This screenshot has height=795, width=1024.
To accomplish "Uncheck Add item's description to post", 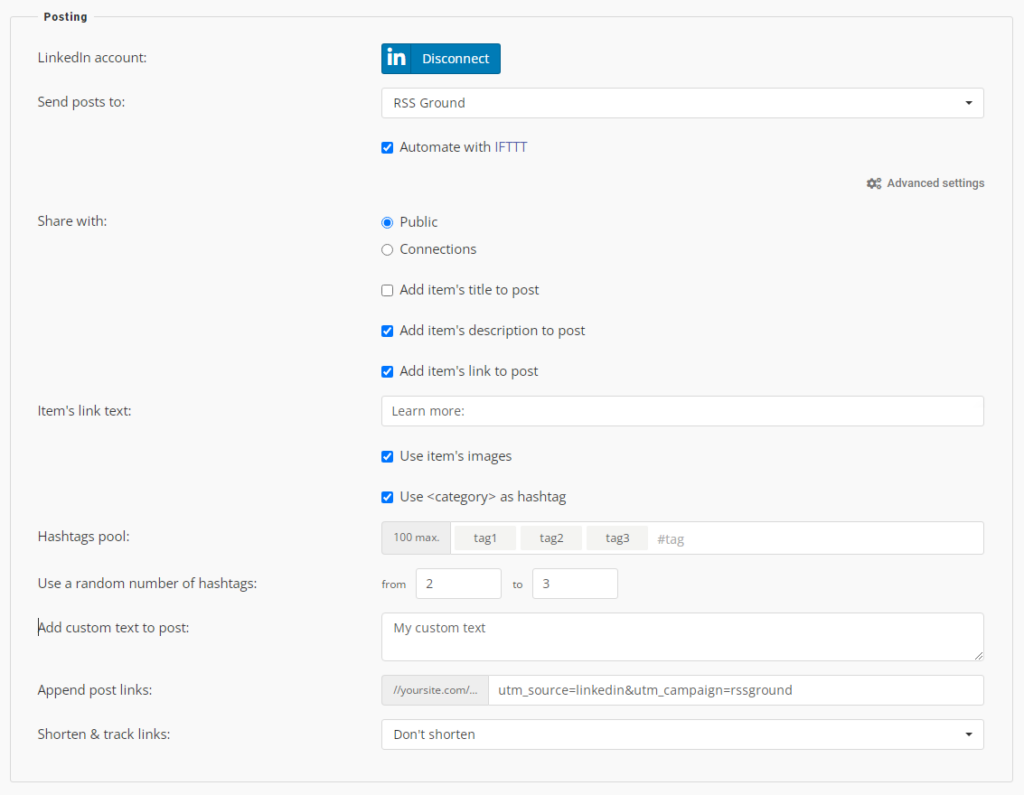I will (x=387, y=330).
